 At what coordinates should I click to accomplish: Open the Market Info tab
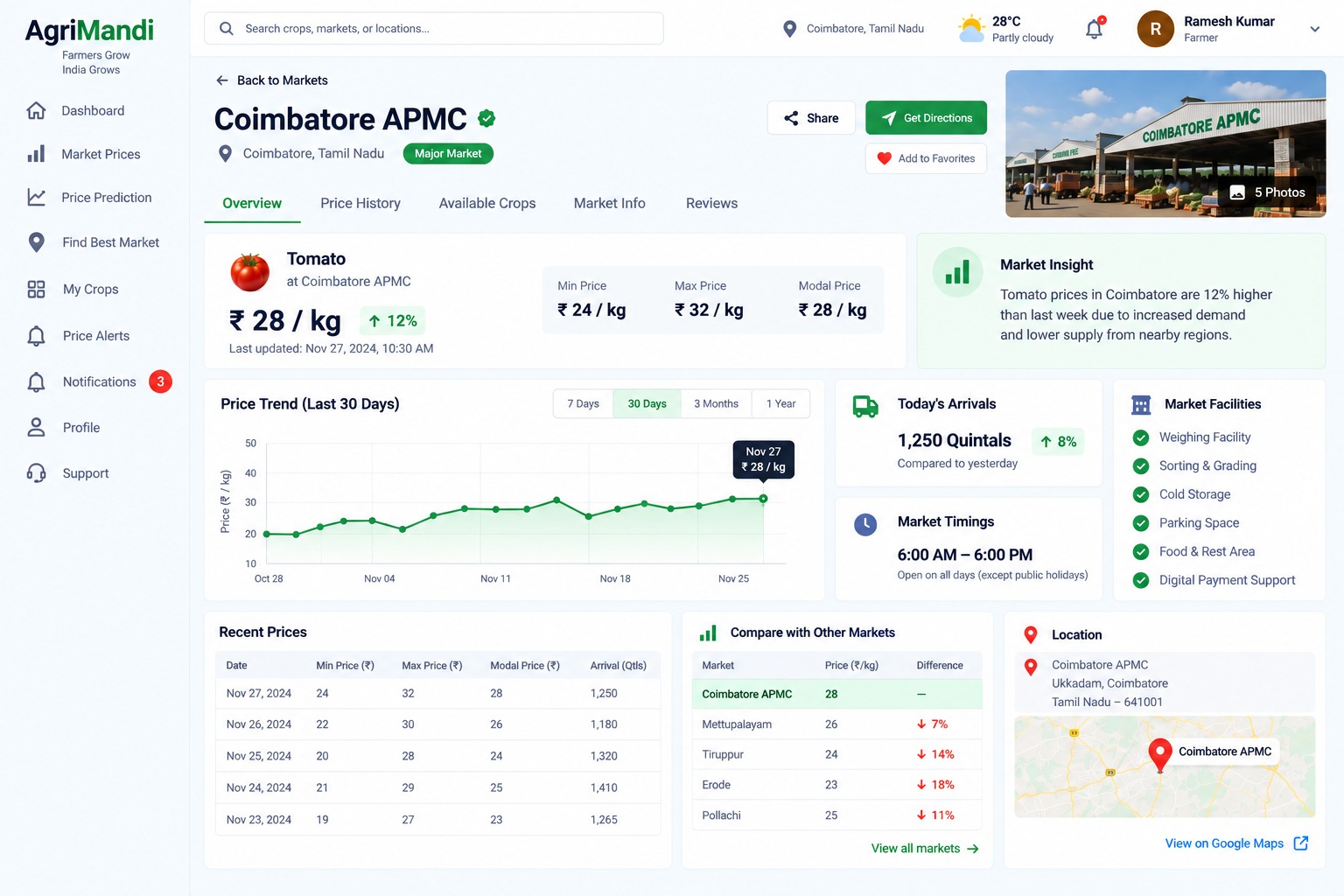610,204
